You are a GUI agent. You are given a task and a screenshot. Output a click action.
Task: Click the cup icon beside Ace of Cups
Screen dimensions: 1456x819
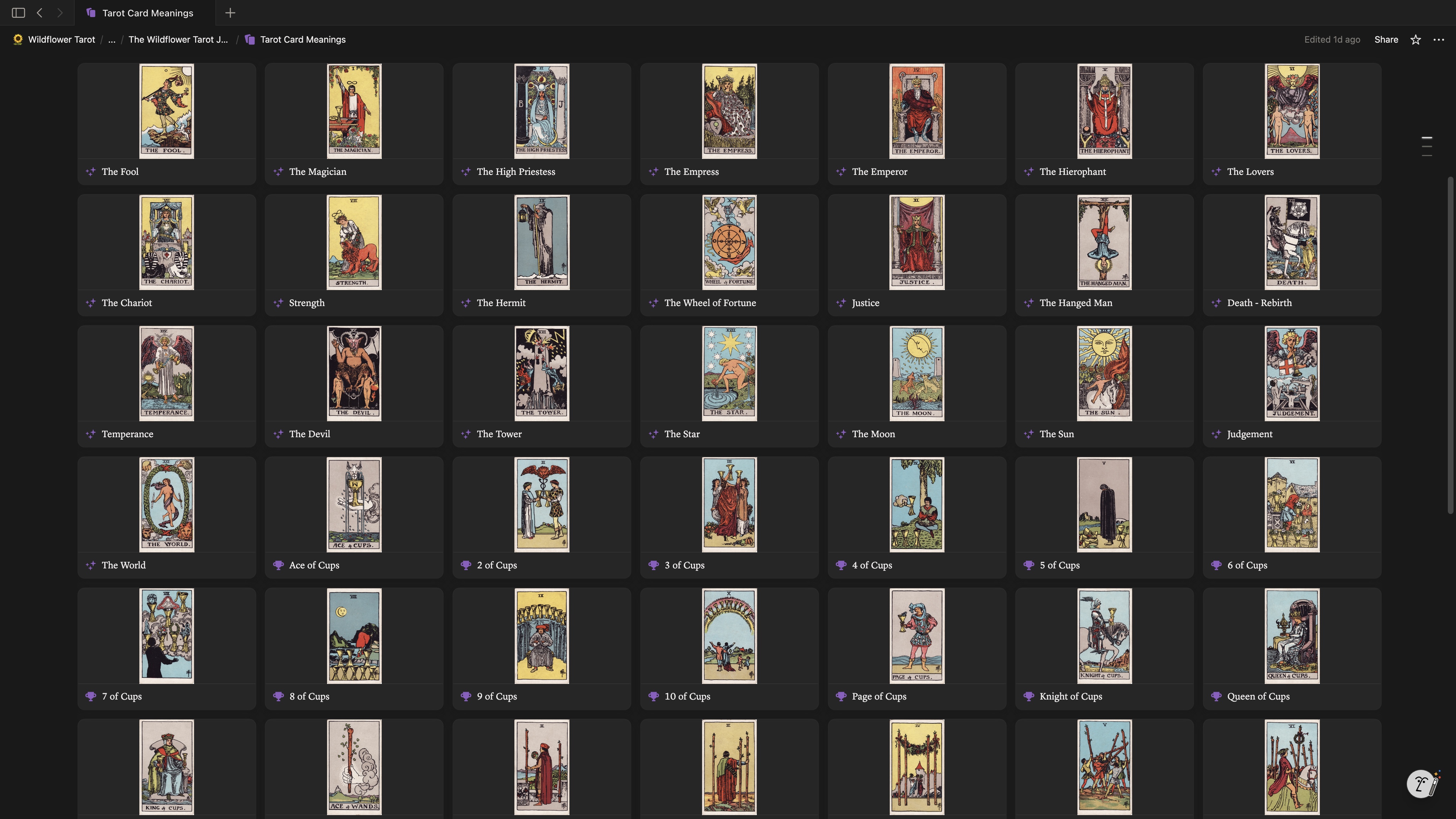[279, 565]
